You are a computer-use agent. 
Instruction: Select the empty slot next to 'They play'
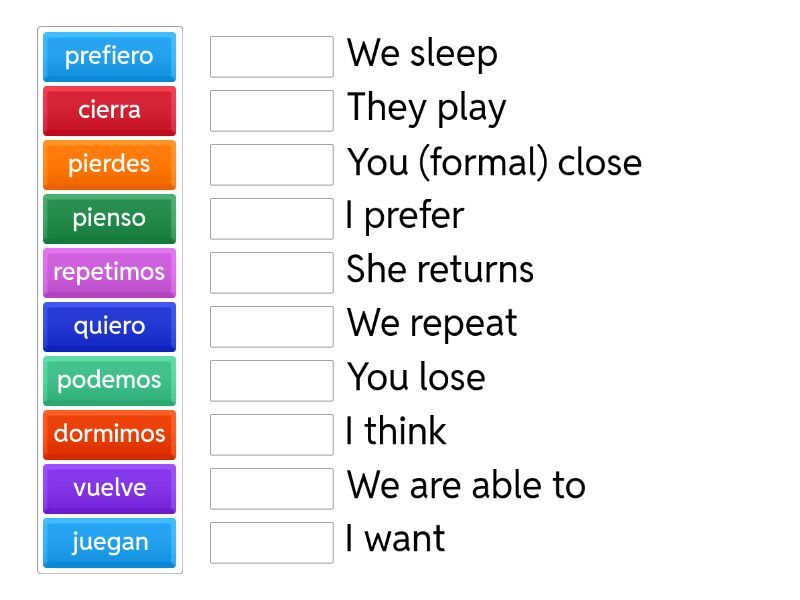coord(271,111)
